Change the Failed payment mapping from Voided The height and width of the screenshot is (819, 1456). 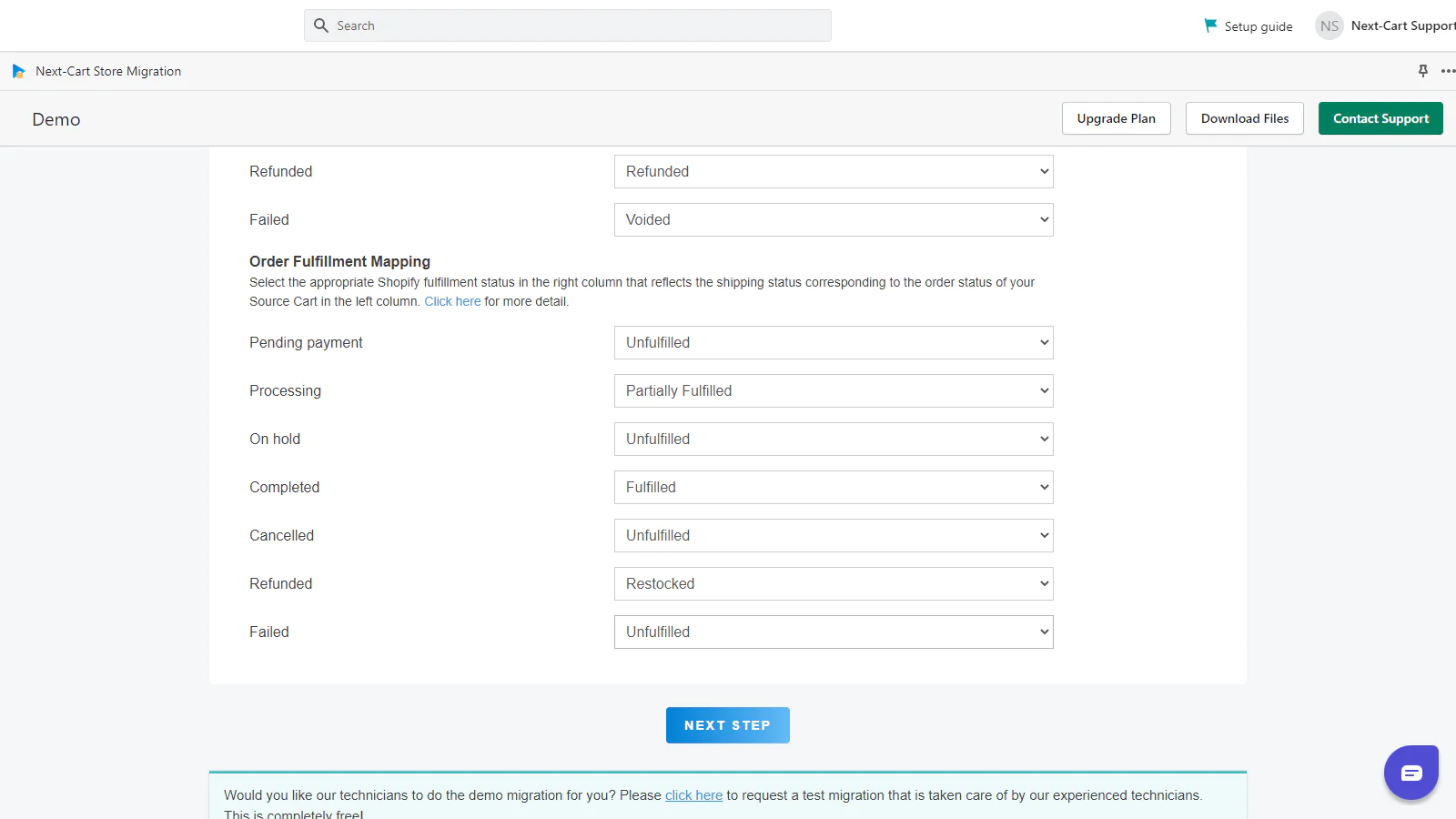pyautogui.click(x=833, y=220)
